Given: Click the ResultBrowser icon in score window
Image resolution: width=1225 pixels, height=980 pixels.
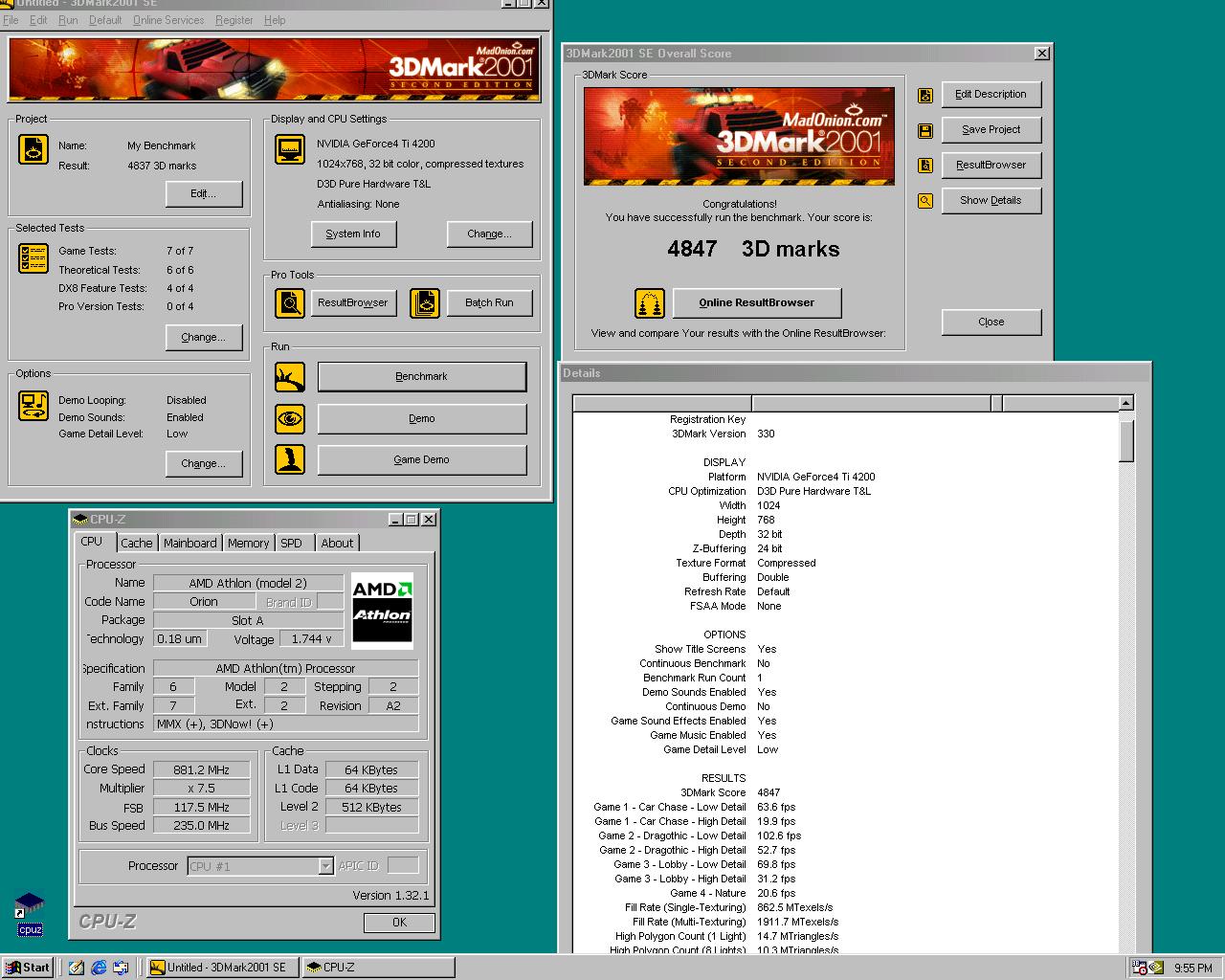Looking at the screenshot, I should 925,166.
